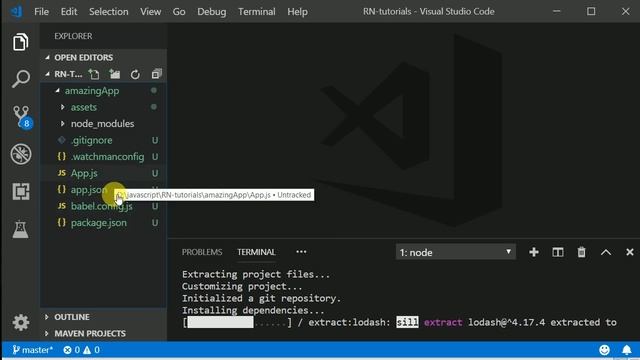Open the Explorer view in activity bar

[20, 42]
